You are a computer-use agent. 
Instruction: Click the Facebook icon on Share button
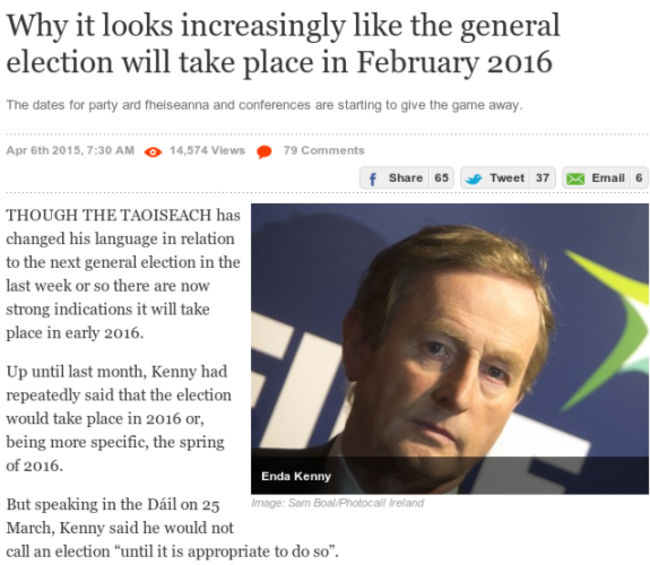(x=373, y=178)
